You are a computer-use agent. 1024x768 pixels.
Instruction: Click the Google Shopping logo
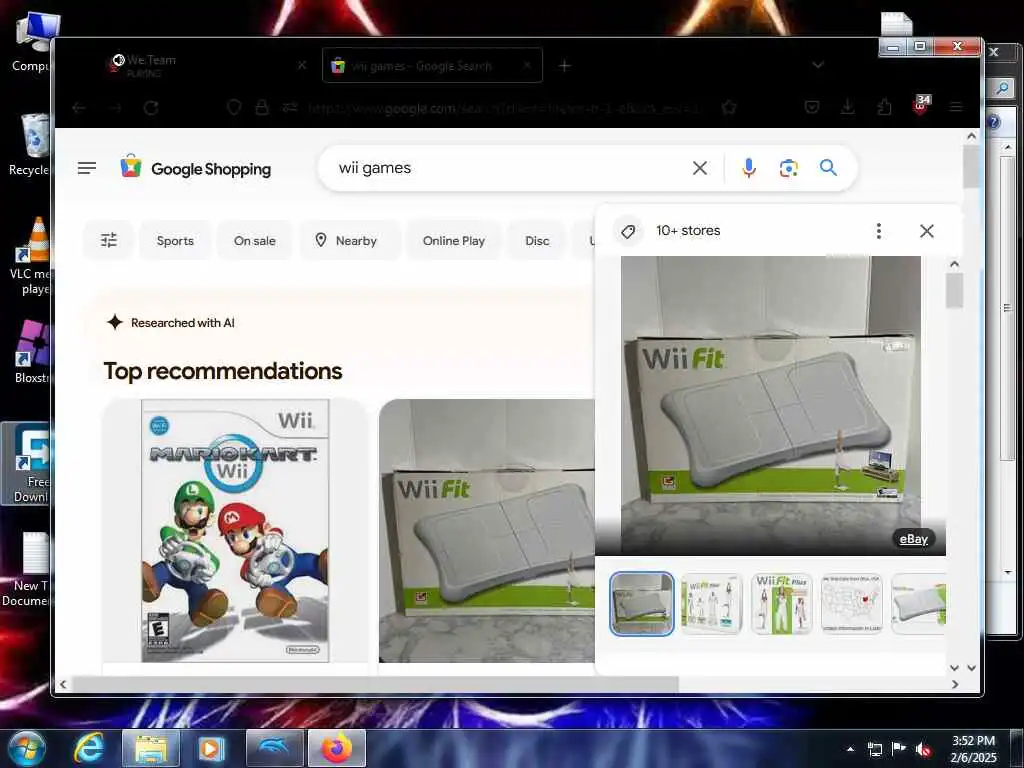[195, 168]
